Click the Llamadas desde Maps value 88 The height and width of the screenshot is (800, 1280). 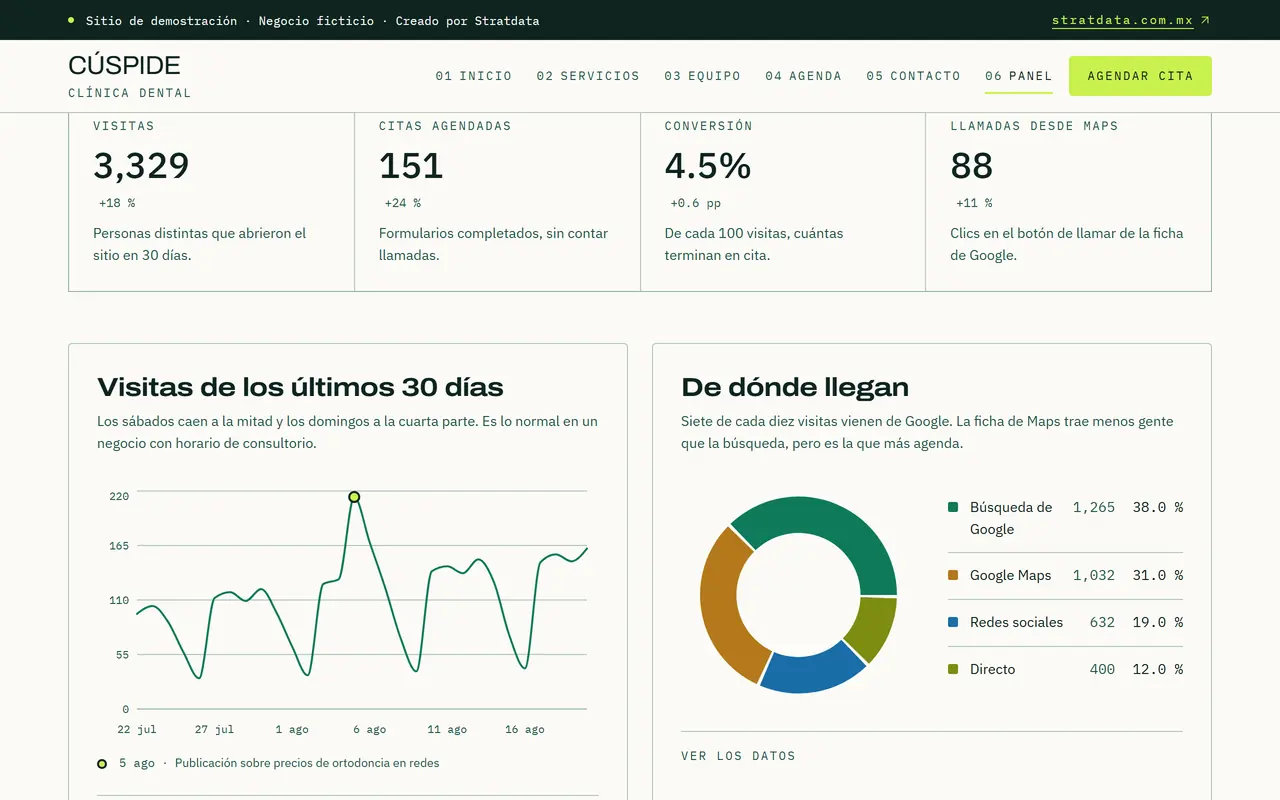pyautogui.click(x=972, y=166)
